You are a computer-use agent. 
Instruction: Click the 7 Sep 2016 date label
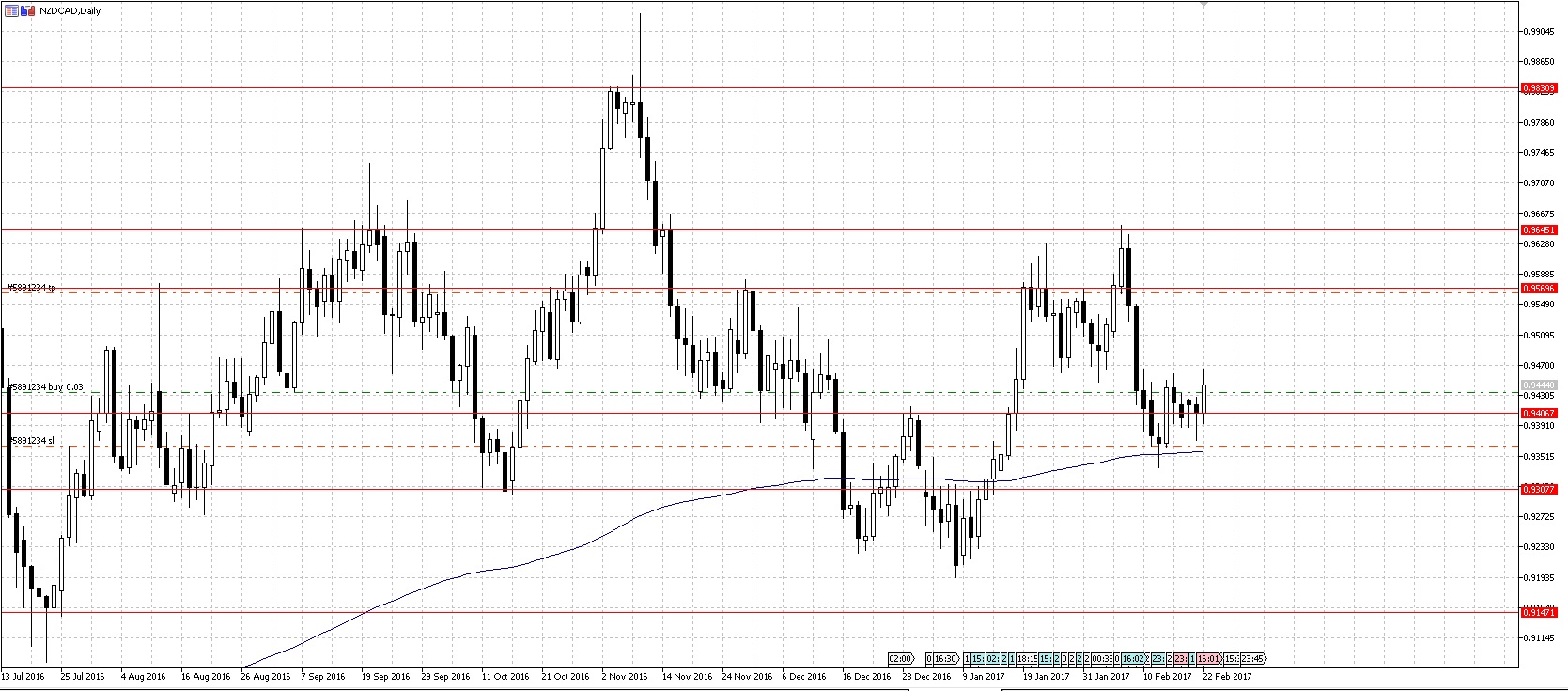tap(323, 676)
